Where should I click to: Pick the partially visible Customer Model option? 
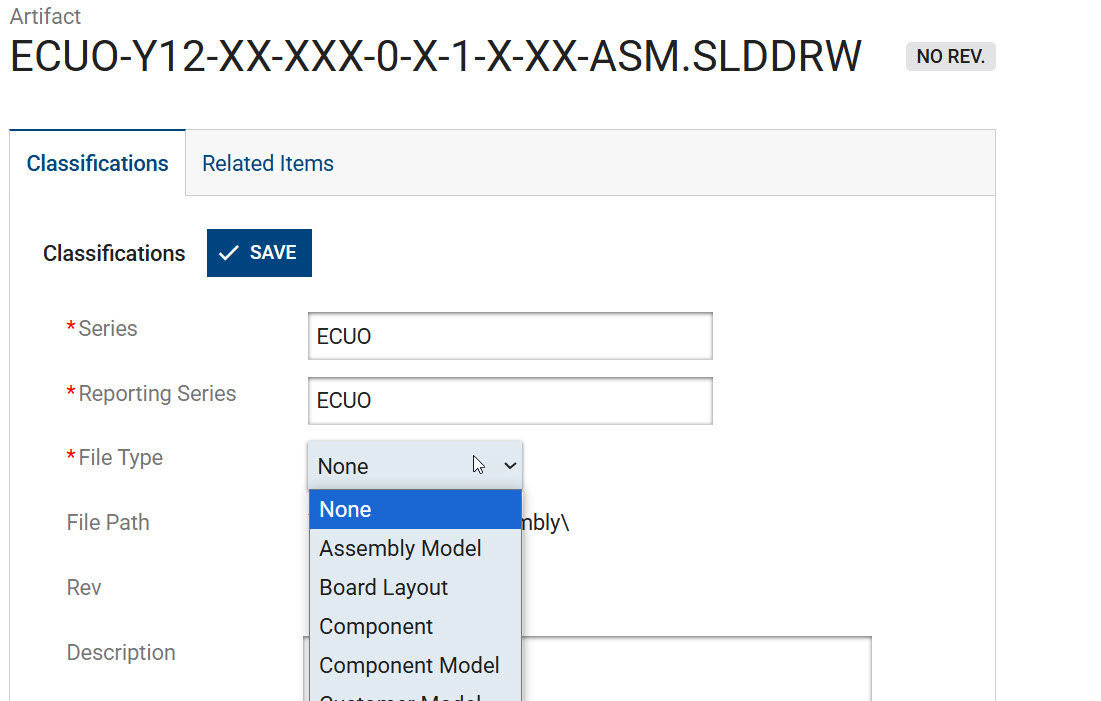point(400,696)
